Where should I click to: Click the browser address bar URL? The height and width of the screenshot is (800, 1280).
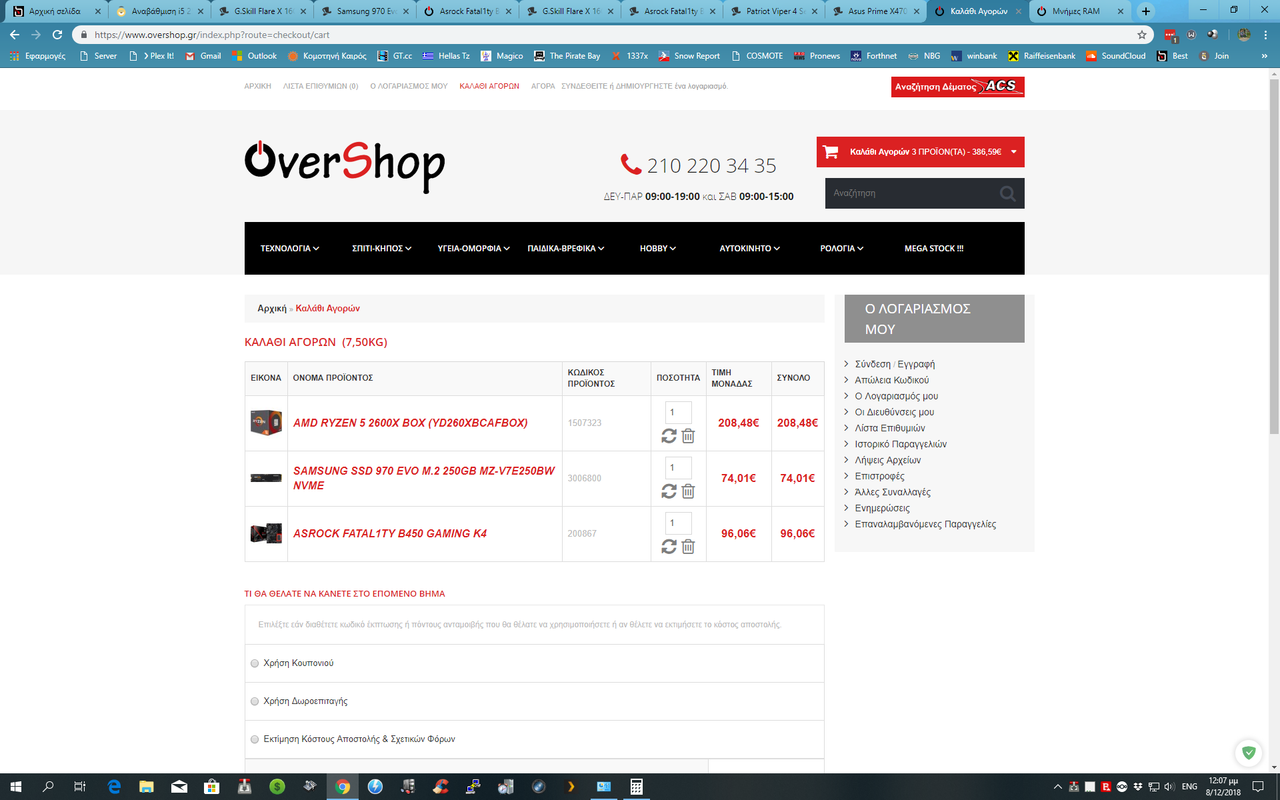point(212,34)
